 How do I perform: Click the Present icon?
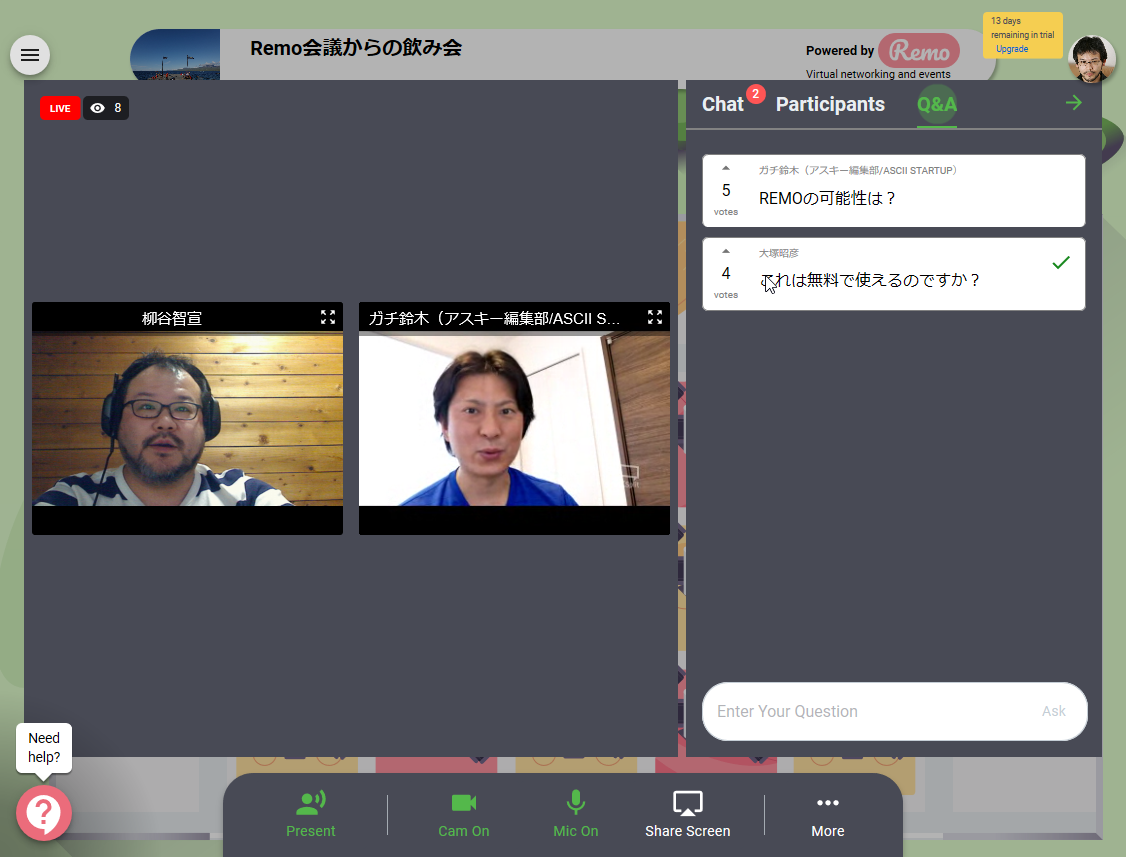[310, 802]
